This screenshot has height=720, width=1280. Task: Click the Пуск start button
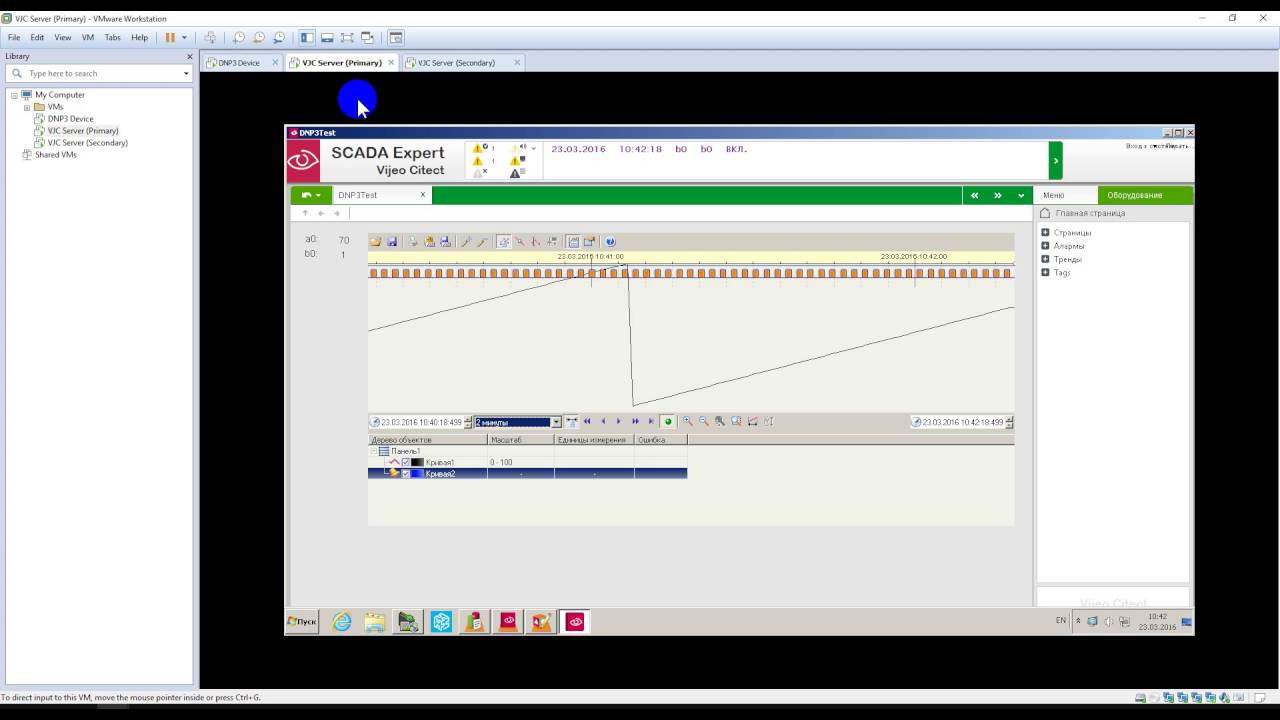[x=302, y=621]
